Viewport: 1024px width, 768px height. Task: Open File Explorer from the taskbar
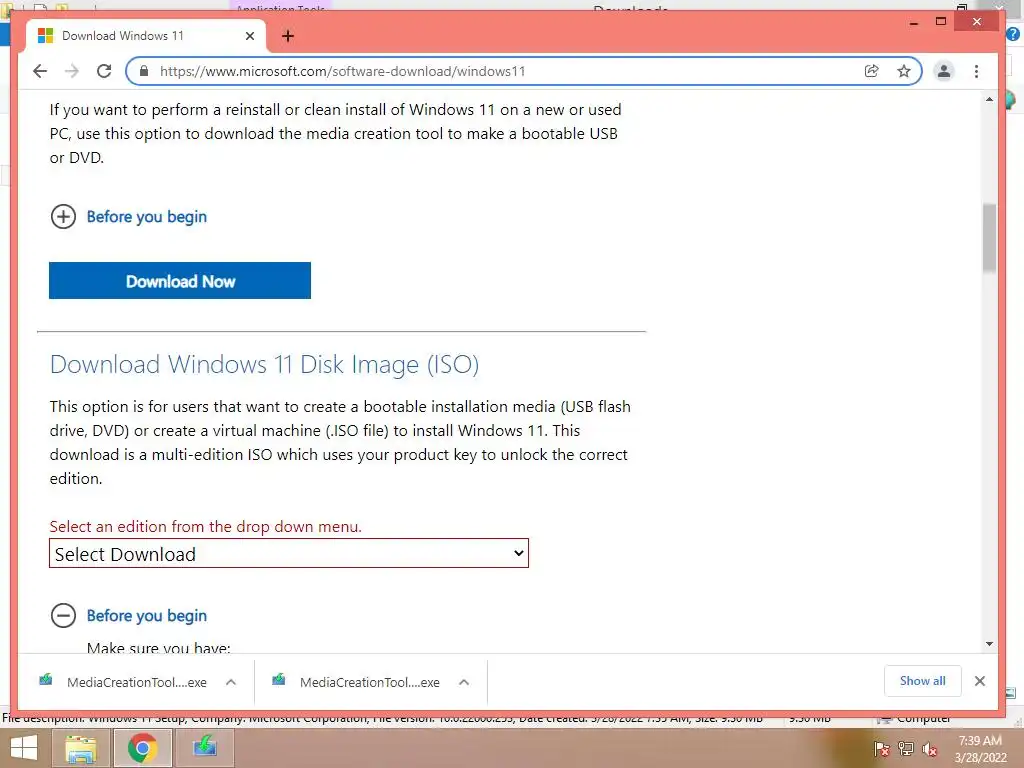click(82, 748)
